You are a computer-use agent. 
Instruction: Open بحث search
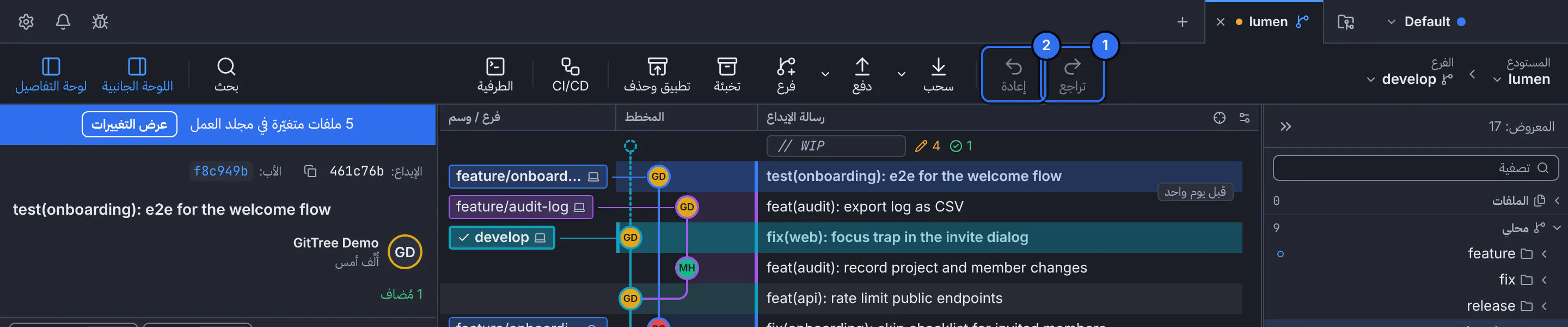click(226, 74)
